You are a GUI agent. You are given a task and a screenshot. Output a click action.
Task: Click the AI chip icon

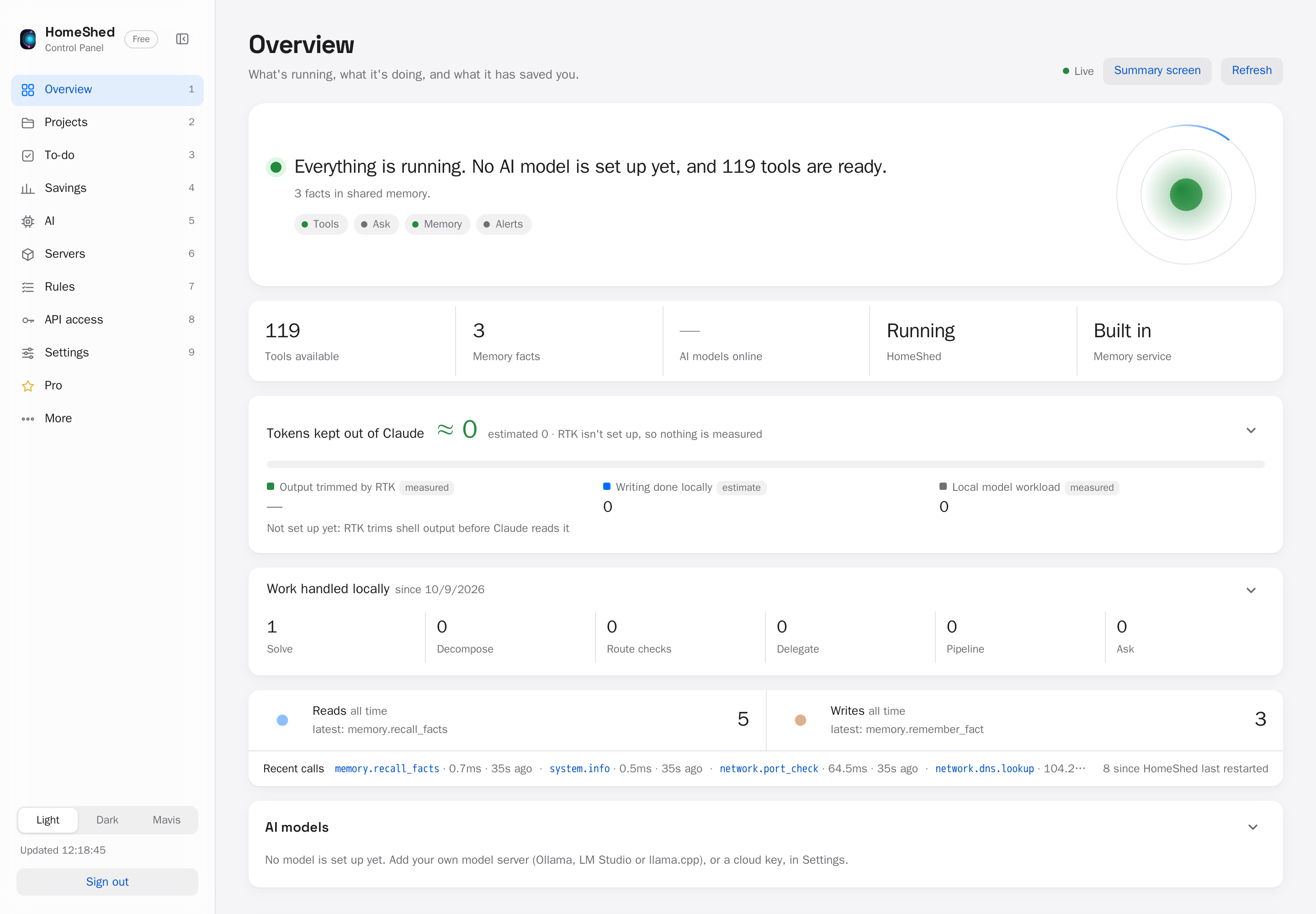click(27, 222)
